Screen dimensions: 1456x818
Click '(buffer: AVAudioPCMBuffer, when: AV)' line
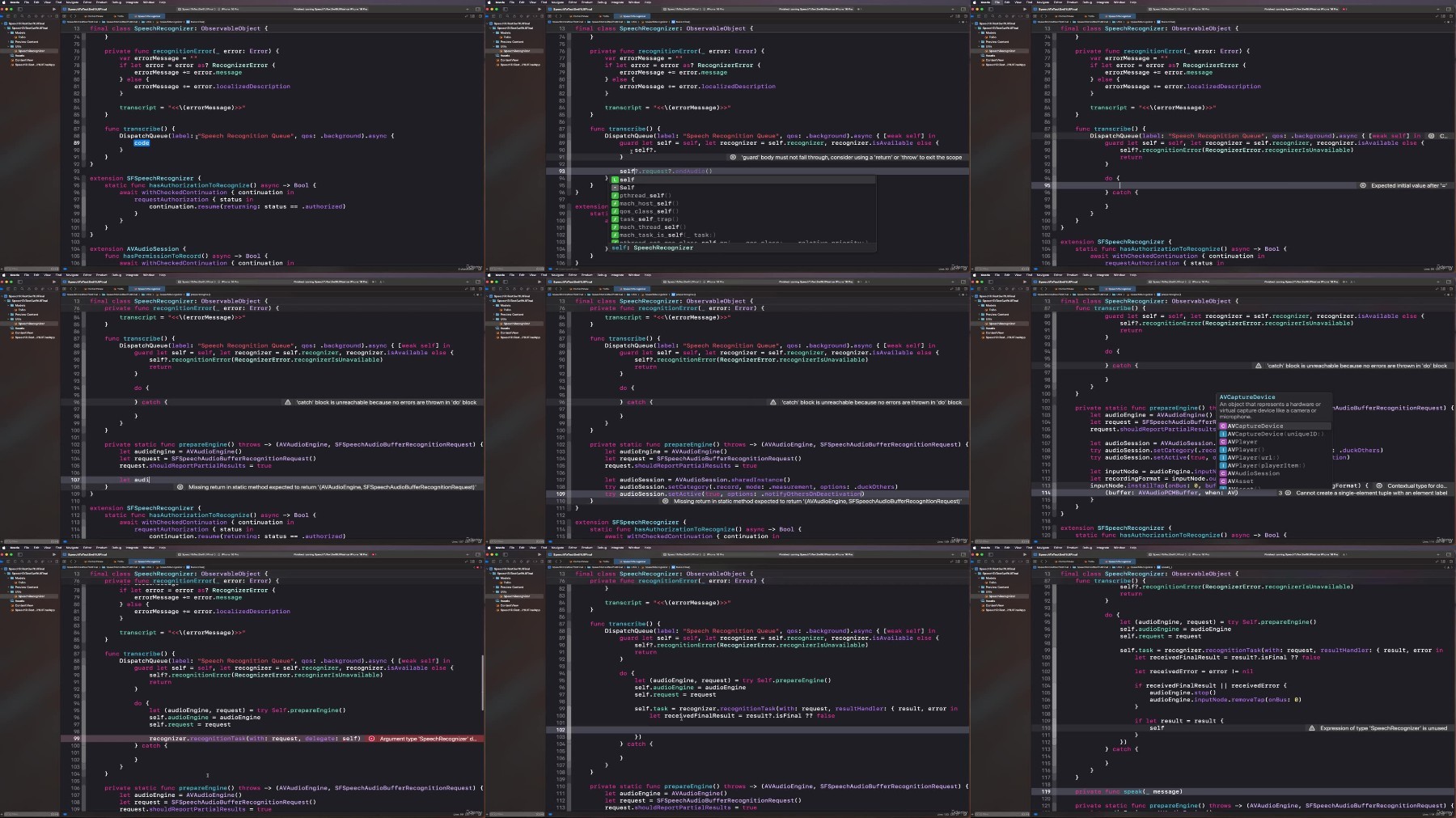coord(1172,493)
